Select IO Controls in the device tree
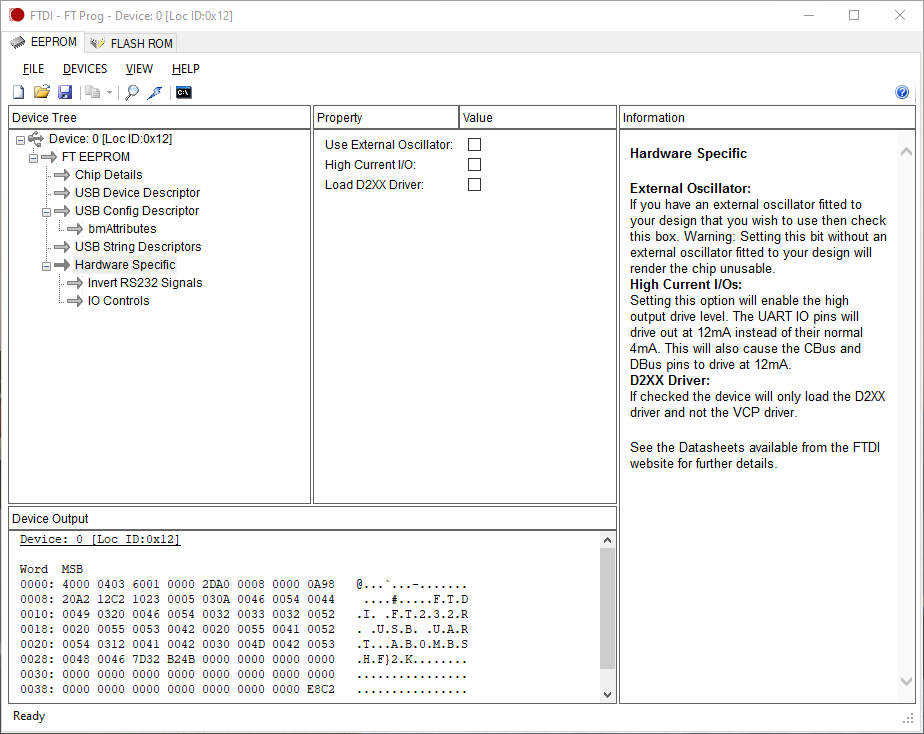Viewport: 924px width, 734px height. coord(118,301)
